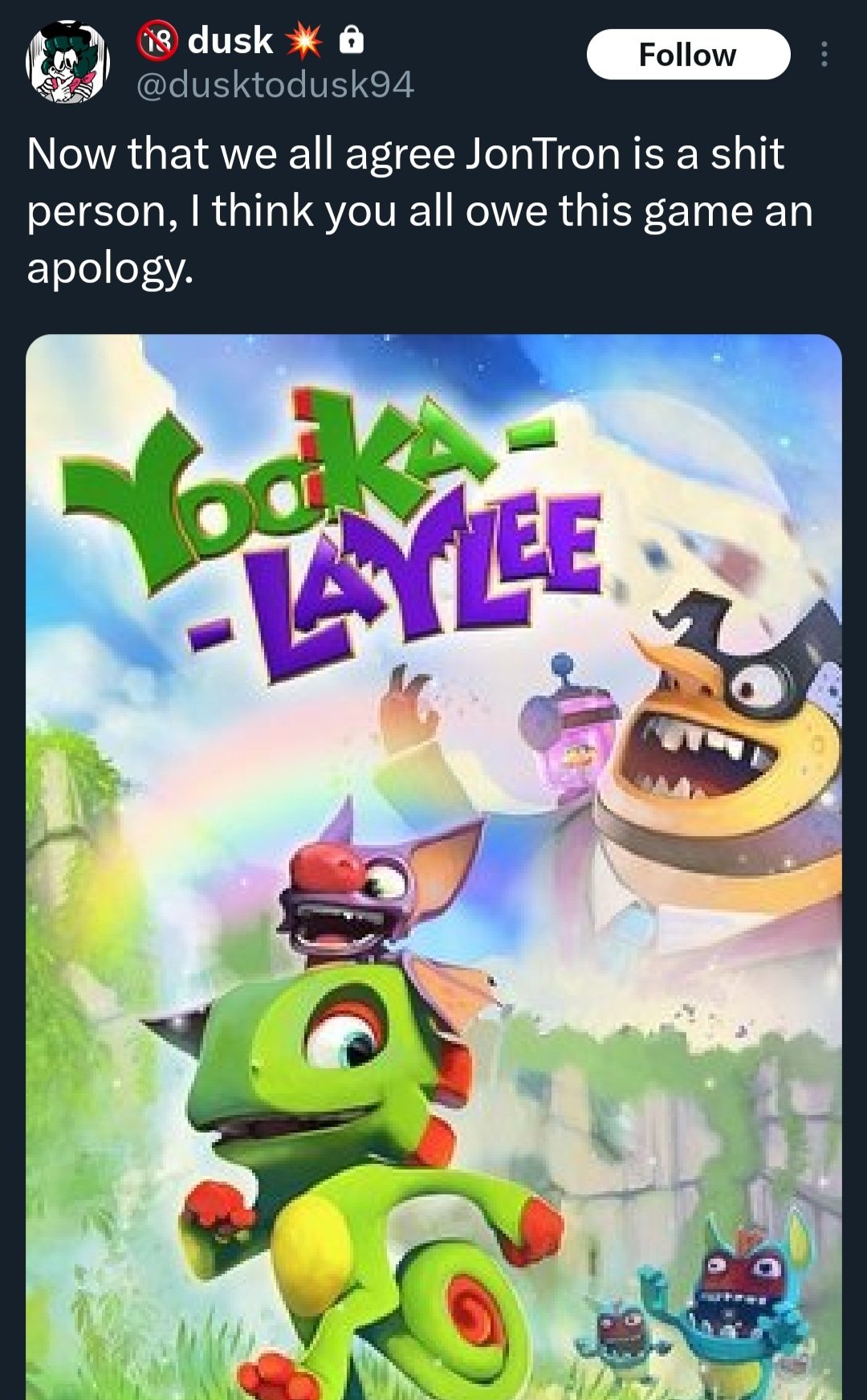867x1400 pixels.
Task: Click the Follow button
Action: [x=688, y=55]
